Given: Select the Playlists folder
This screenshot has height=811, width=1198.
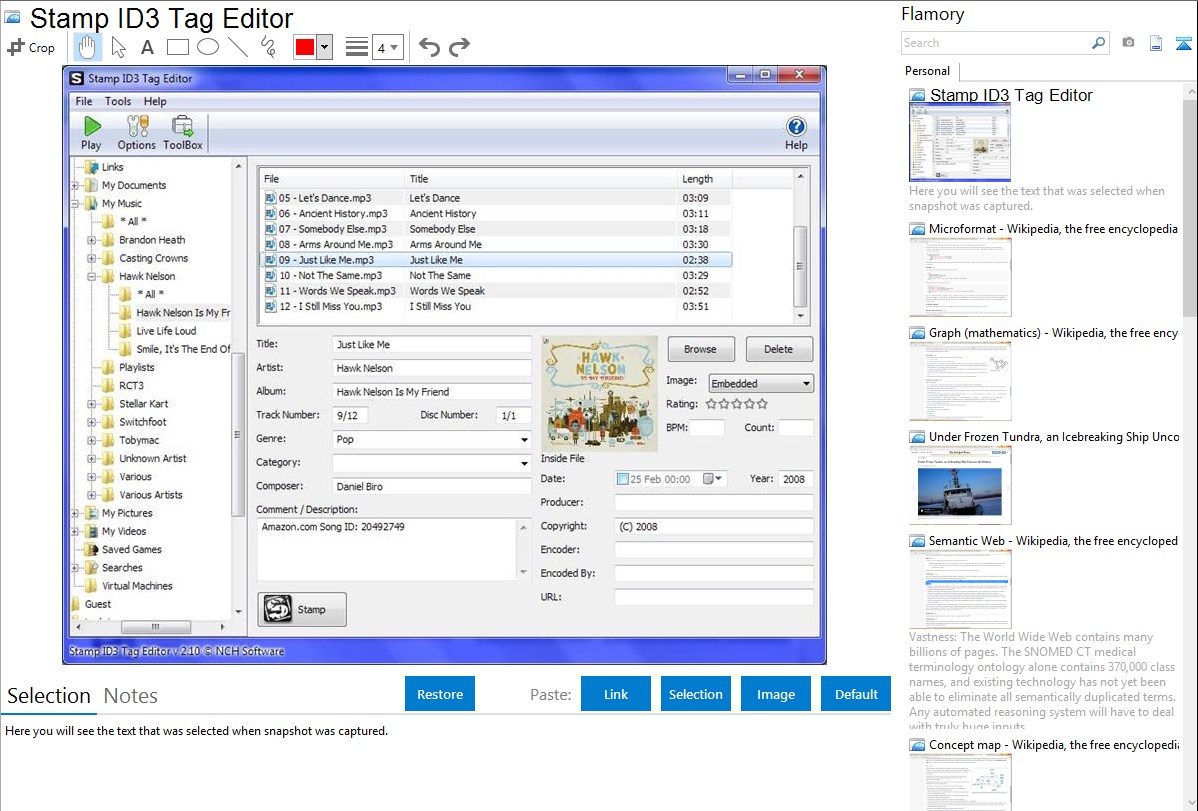Looking at the screenshot, I should tap(136, 368).
